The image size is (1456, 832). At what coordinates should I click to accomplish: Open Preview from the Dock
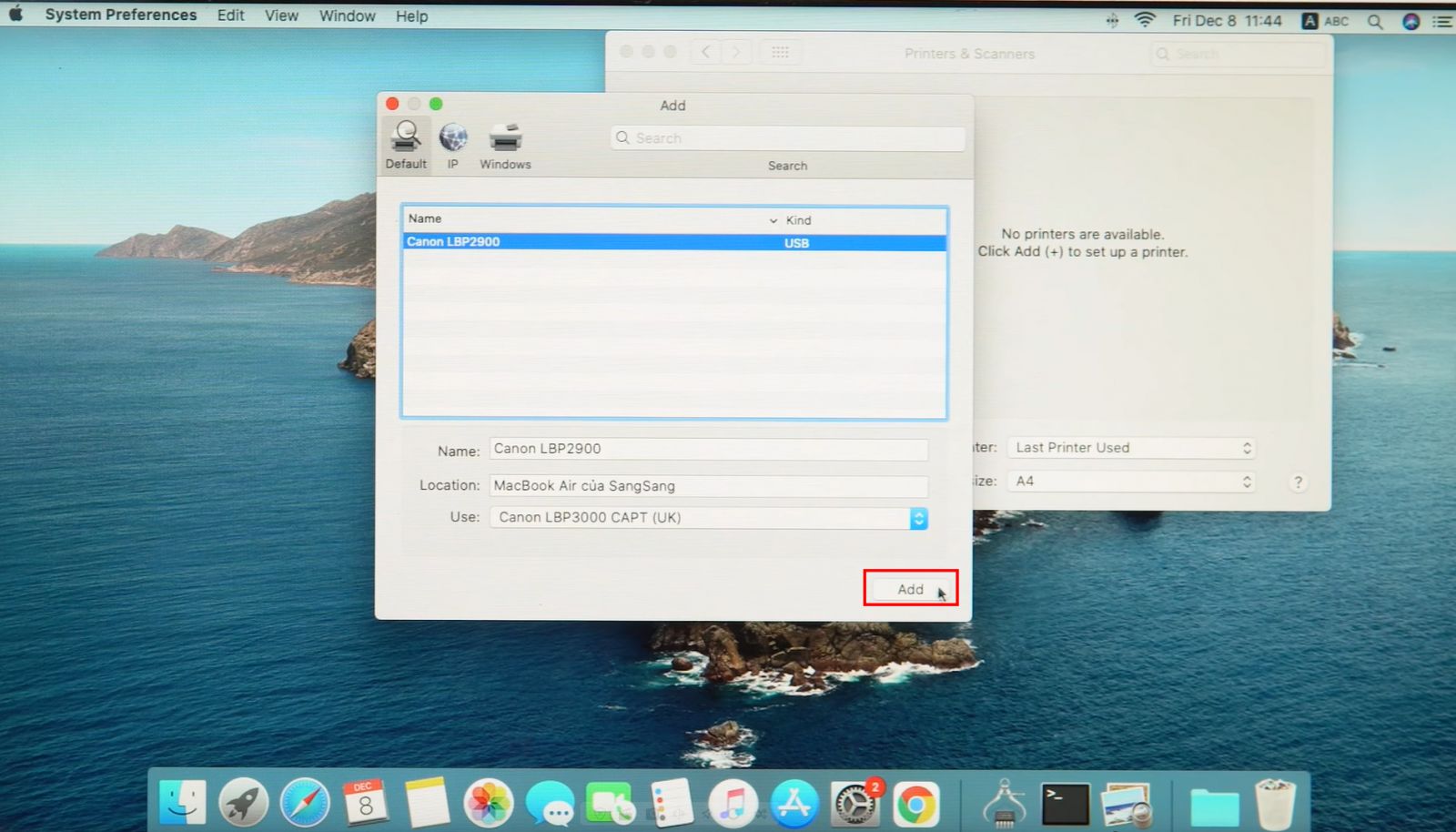[1127, 805]
